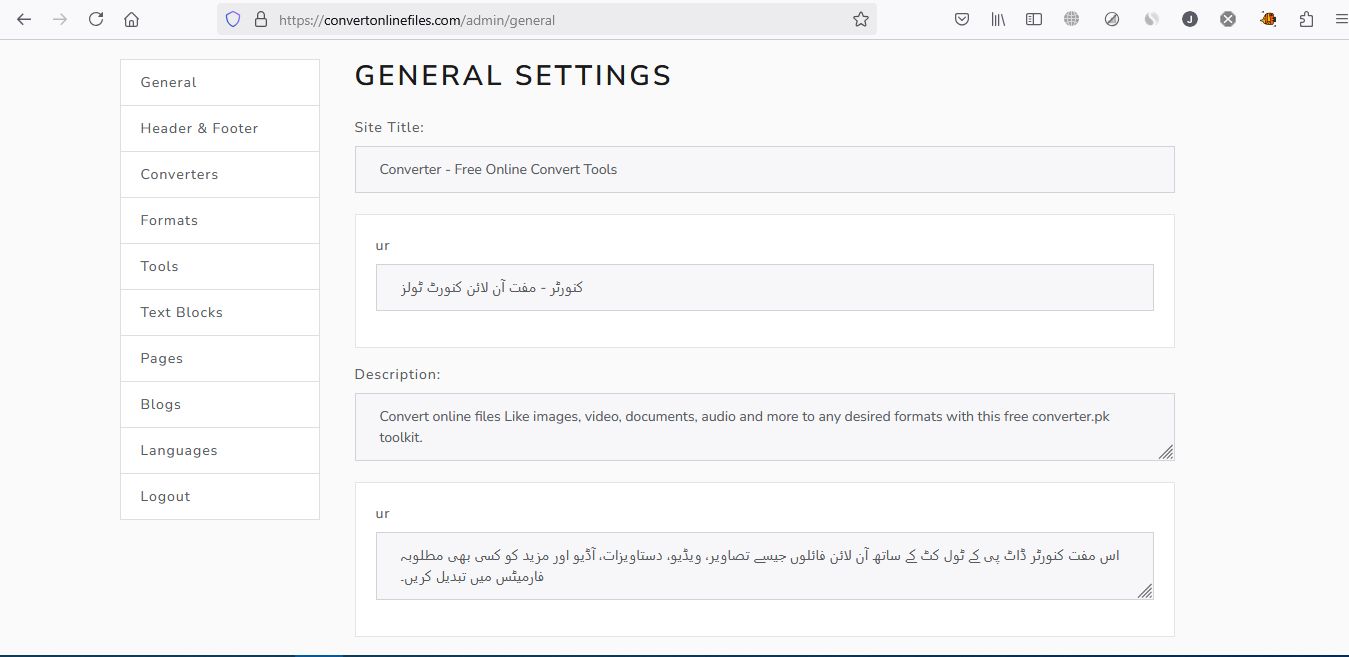Go to Converters section

point(220,175)
